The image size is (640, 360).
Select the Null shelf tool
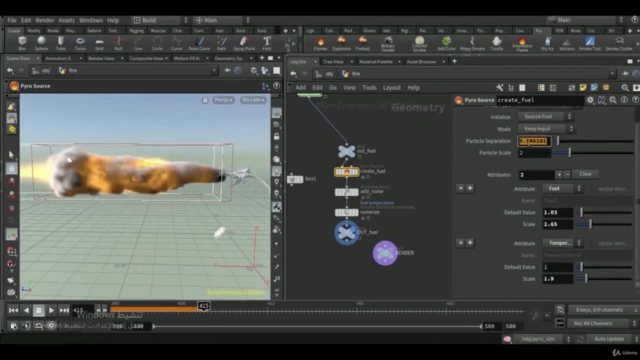pos(118,43)
